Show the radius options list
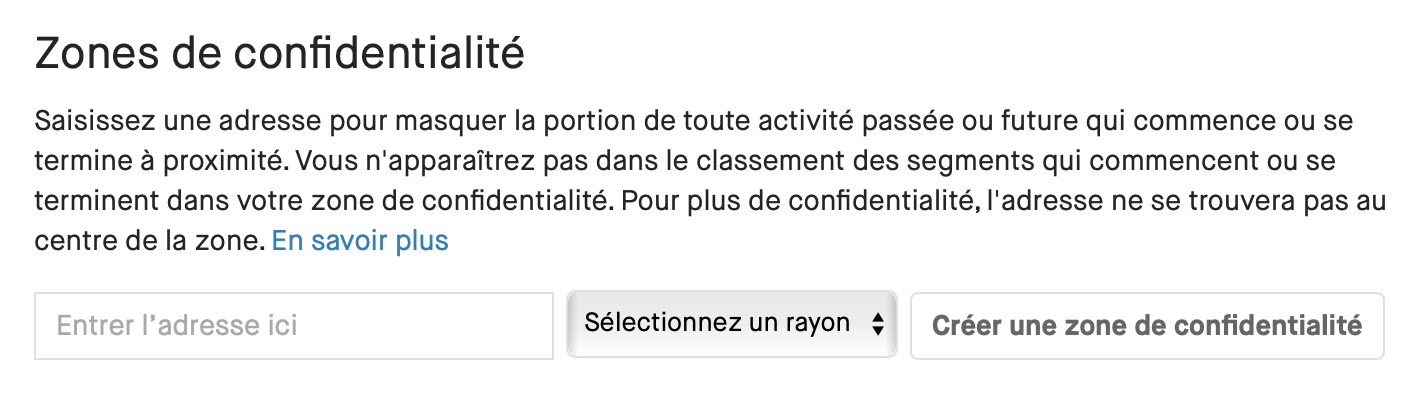The height and width of the screenshot is (412, 1424). click(731, 324)
